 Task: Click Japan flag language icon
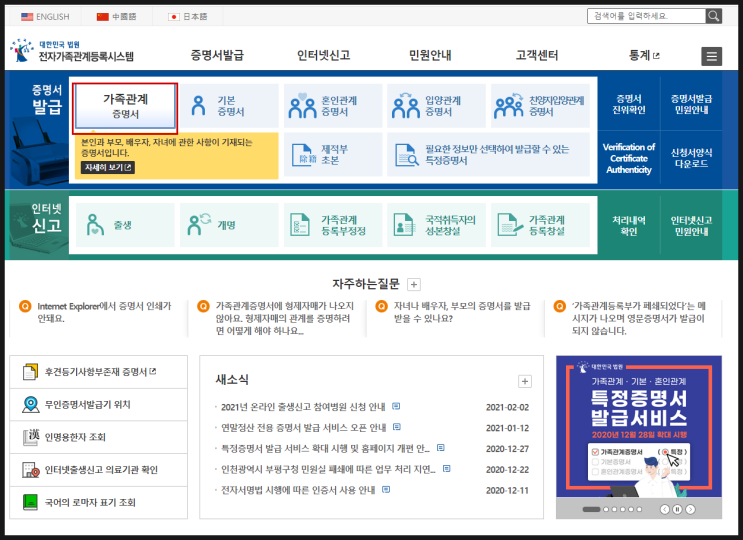(174, 17)
